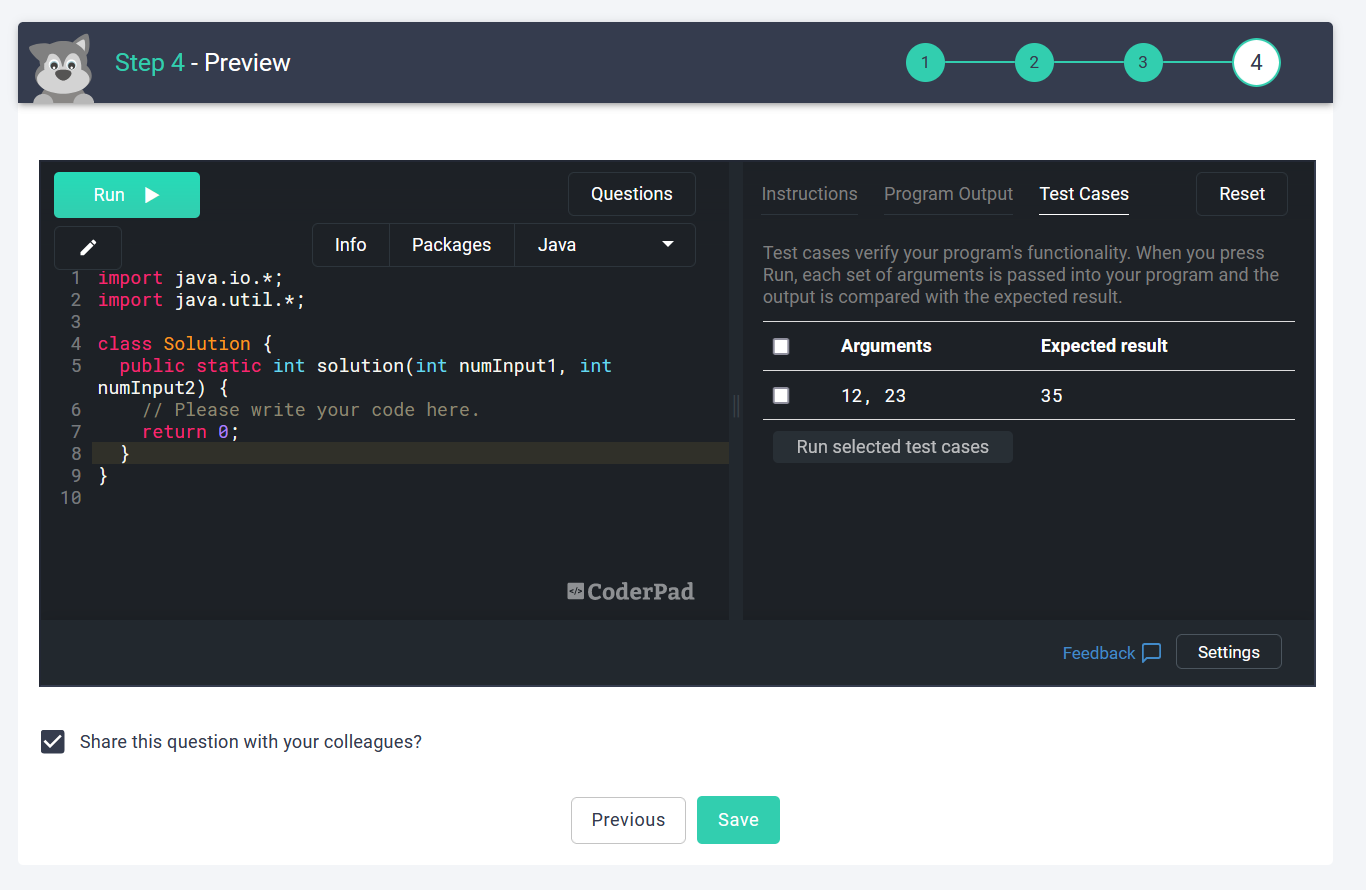Click the 'import java.util.*;' line
Viewport: 1366px width, 890px height.
[201, 300]
